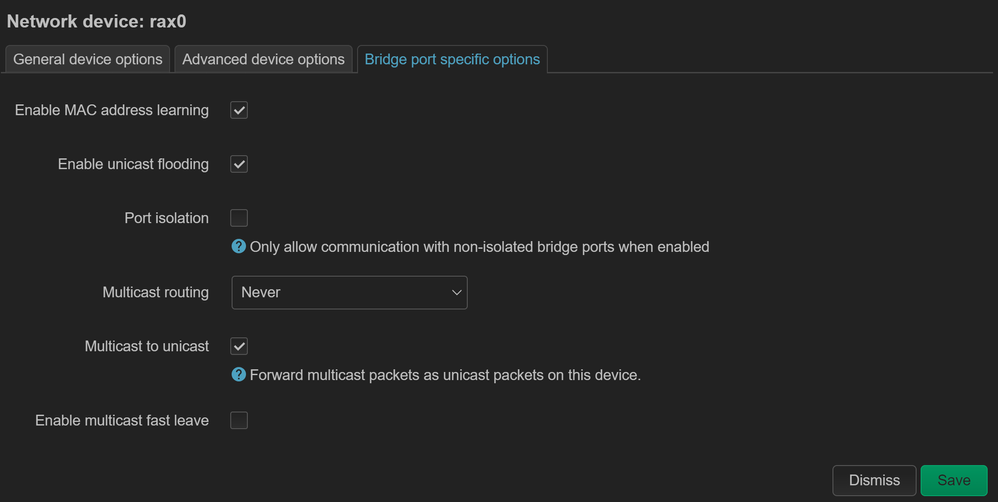Click the help icon beside port isolation hint
This screenshot has width=998, height=502.
pyautogui.click(x=239, y=246)
